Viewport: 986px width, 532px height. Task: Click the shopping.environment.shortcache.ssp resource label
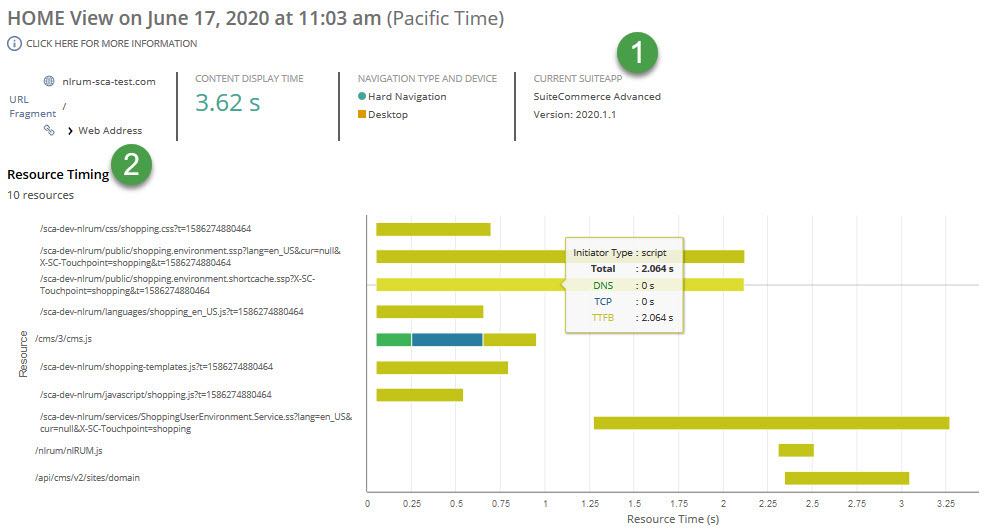(177, 284)
